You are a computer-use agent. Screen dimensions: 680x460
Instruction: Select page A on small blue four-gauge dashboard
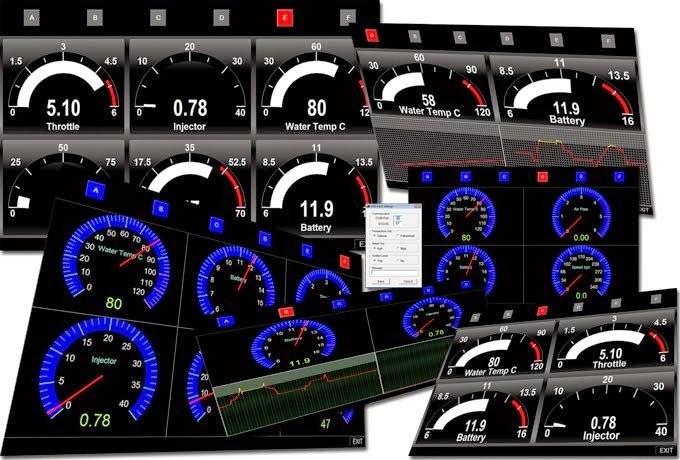coord(427,176)
